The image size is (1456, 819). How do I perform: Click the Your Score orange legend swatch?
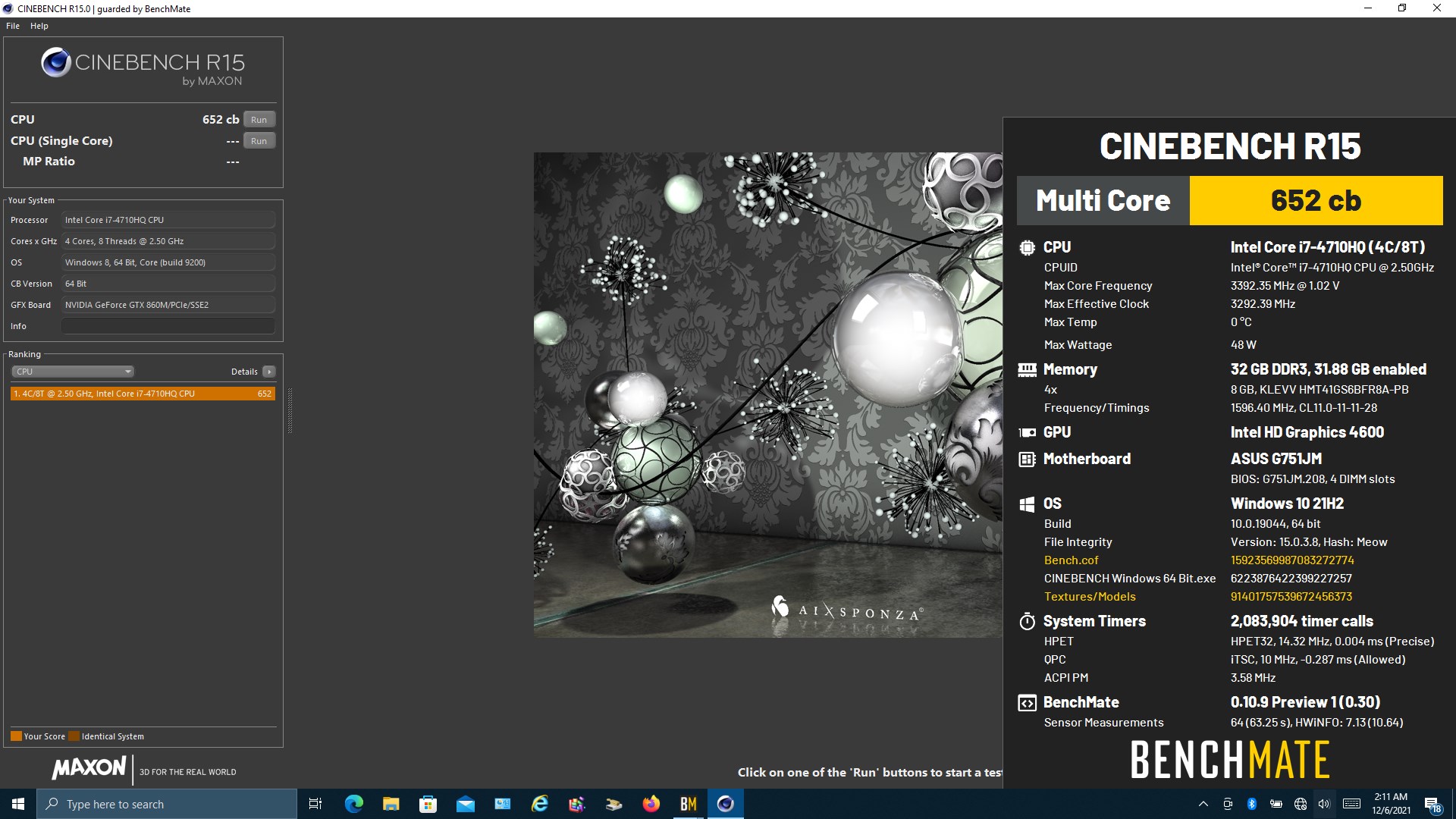click(x=16, y=736)
